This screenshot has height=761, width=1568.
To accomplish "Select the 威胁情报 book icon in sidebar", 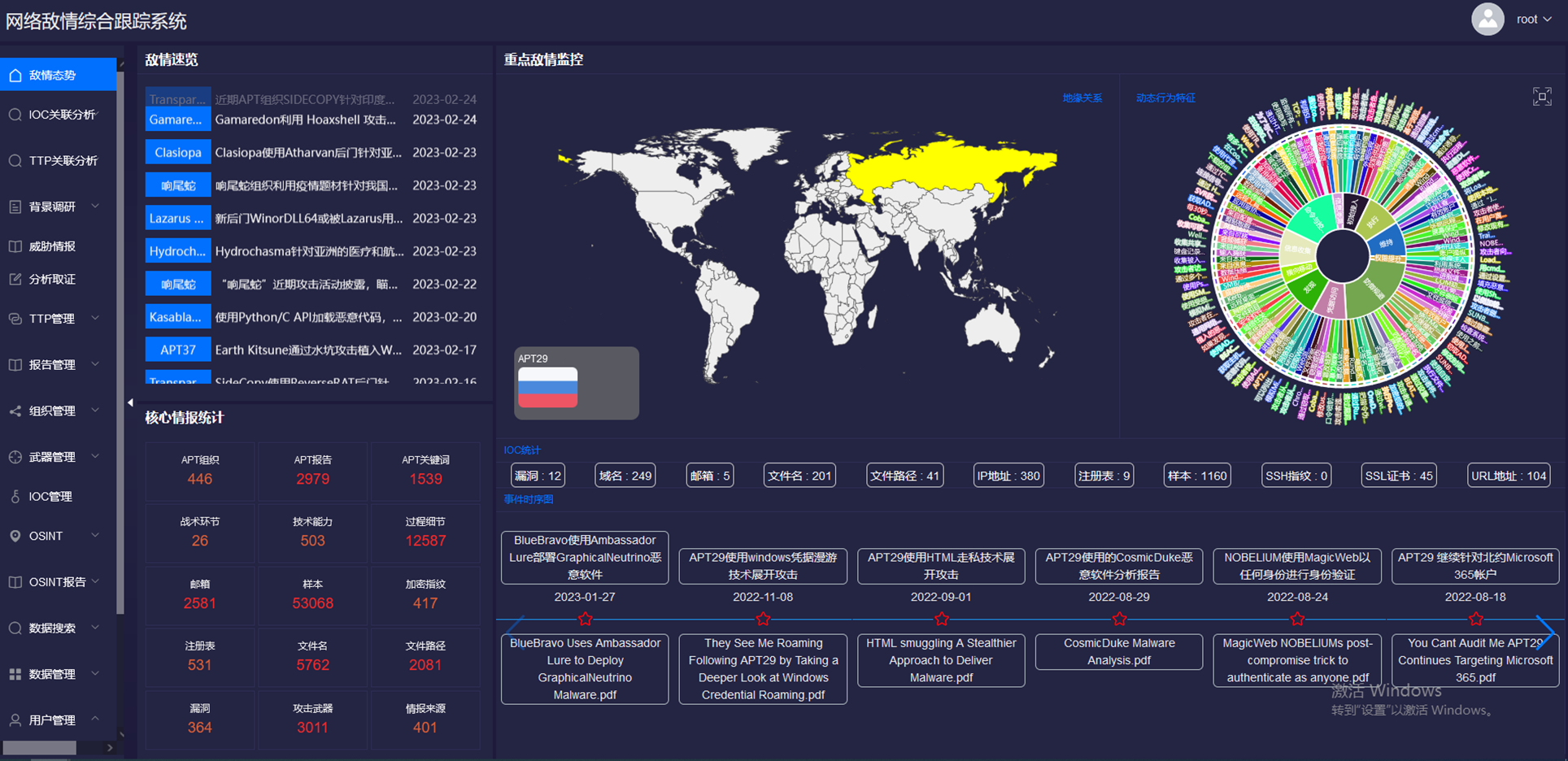I will click(15, 246).
